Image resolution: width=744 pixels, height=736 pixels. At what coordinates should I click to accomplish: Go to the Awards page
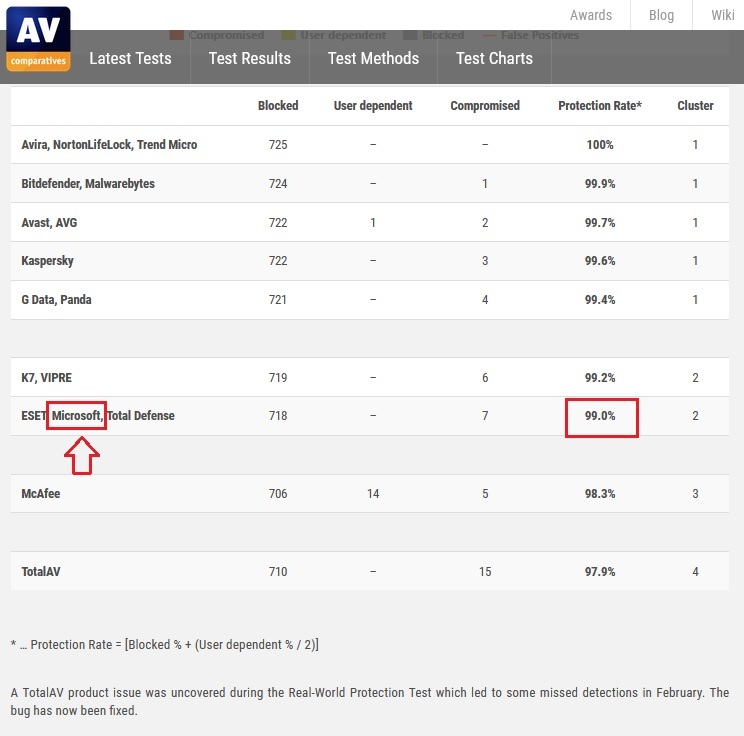coord(591,15)
